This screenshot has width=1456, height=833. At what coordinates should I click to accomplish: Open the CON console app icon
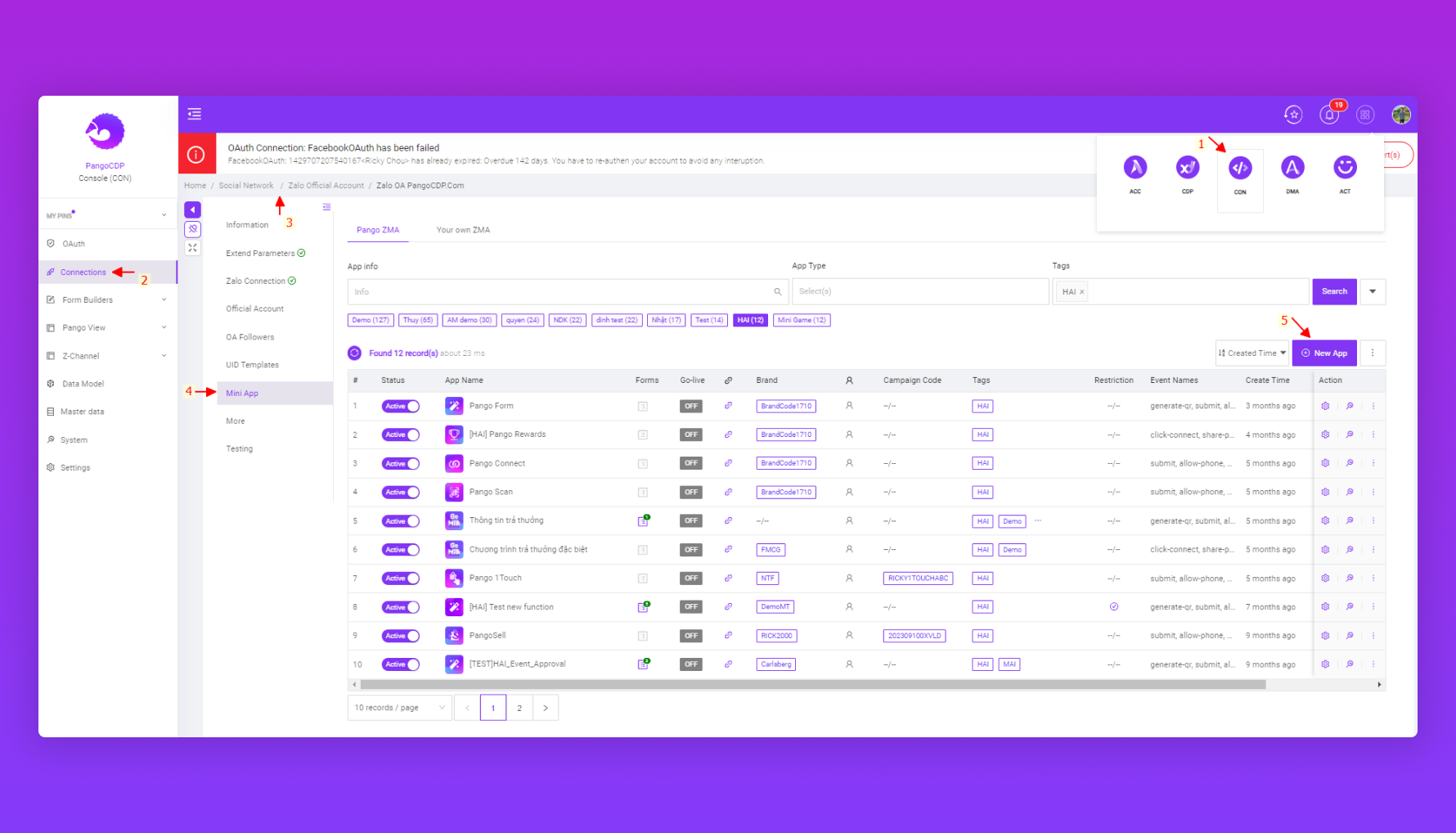coord(1240,169)
